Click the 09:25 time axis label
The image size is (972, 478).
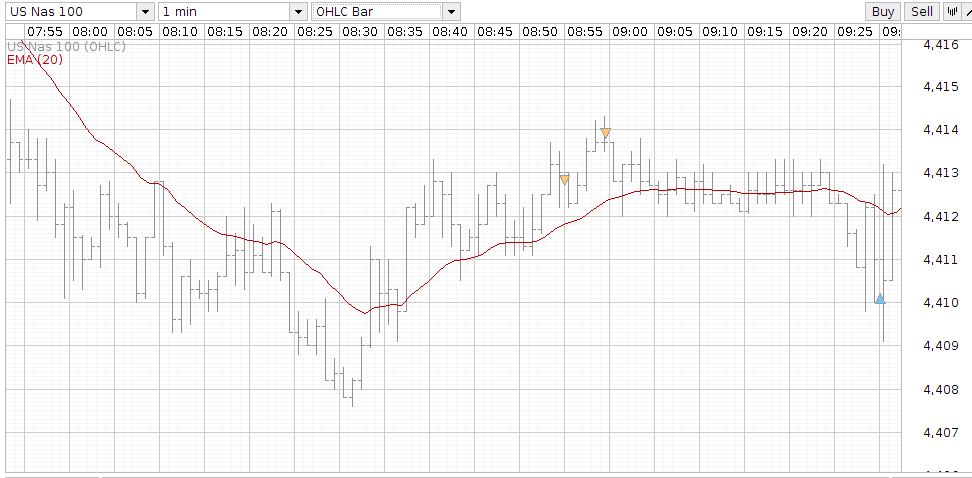tap(855, 32)
